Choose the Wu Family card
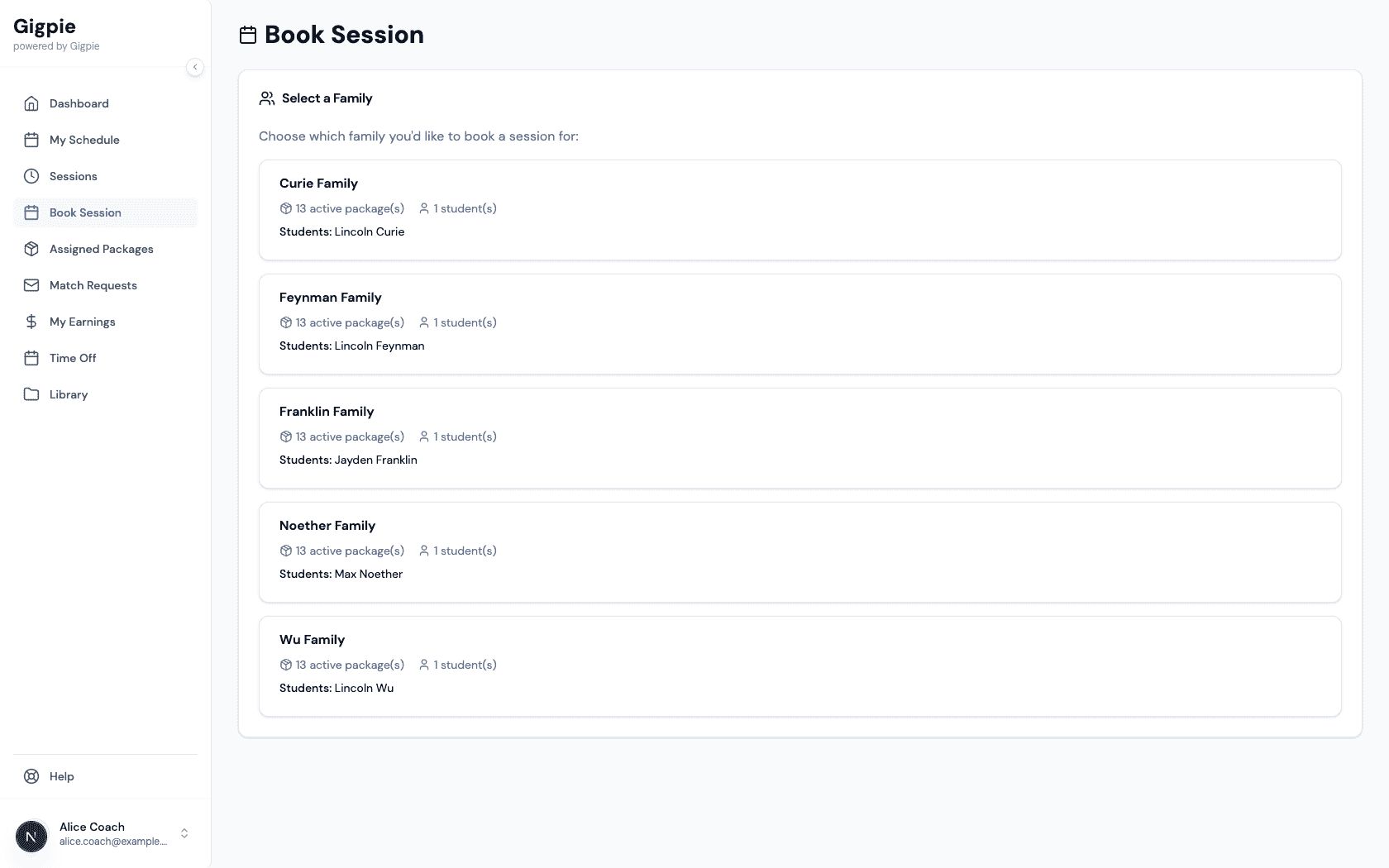Image resolution: width=1389 pixels, height=868 pixels. tap(800, 666)
